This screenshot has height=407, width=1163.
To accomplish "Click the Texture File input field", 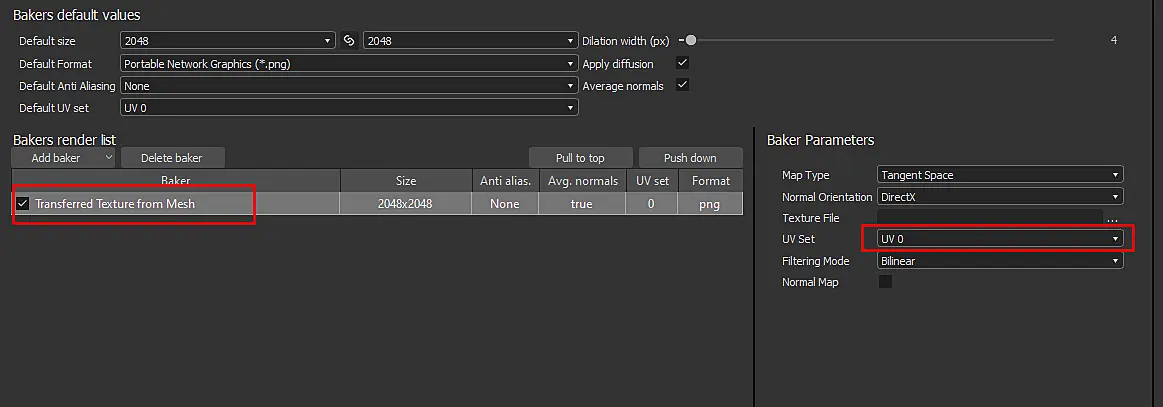I will (x=989, y=218).
